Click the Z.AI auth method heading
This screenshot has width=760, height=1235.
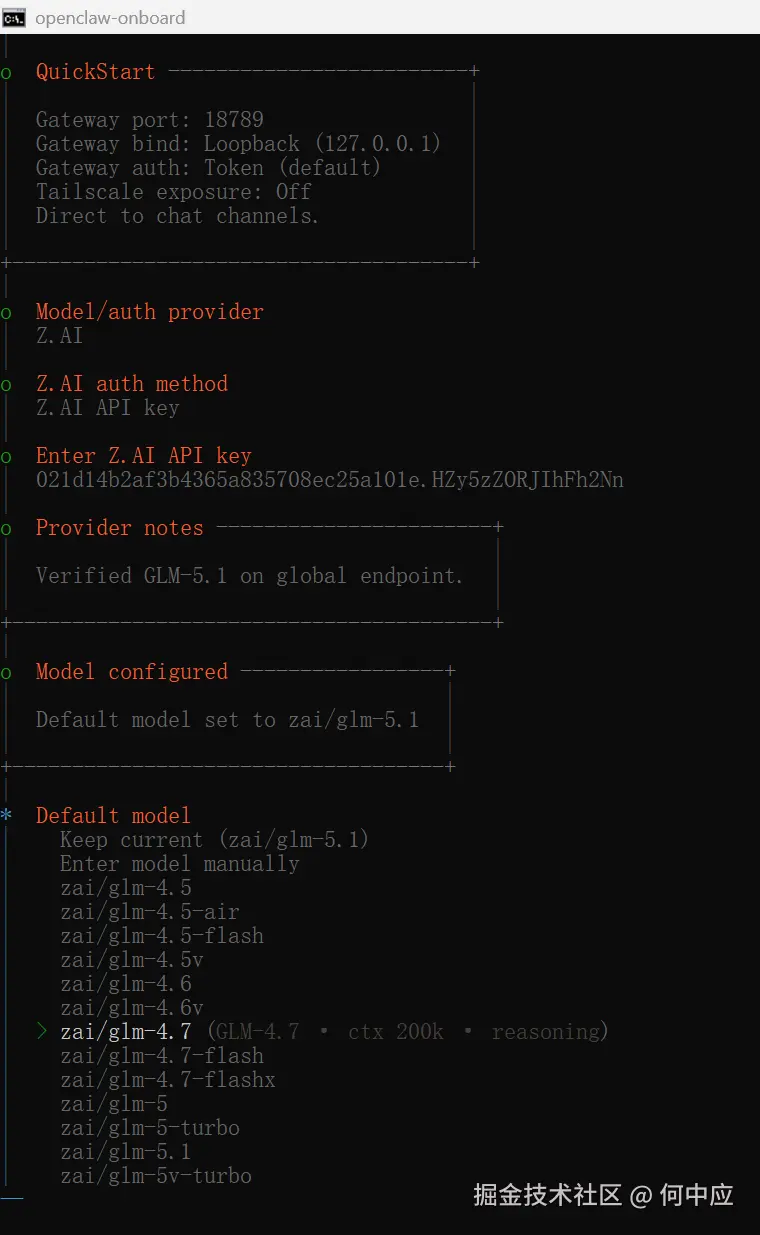[131, 384]
